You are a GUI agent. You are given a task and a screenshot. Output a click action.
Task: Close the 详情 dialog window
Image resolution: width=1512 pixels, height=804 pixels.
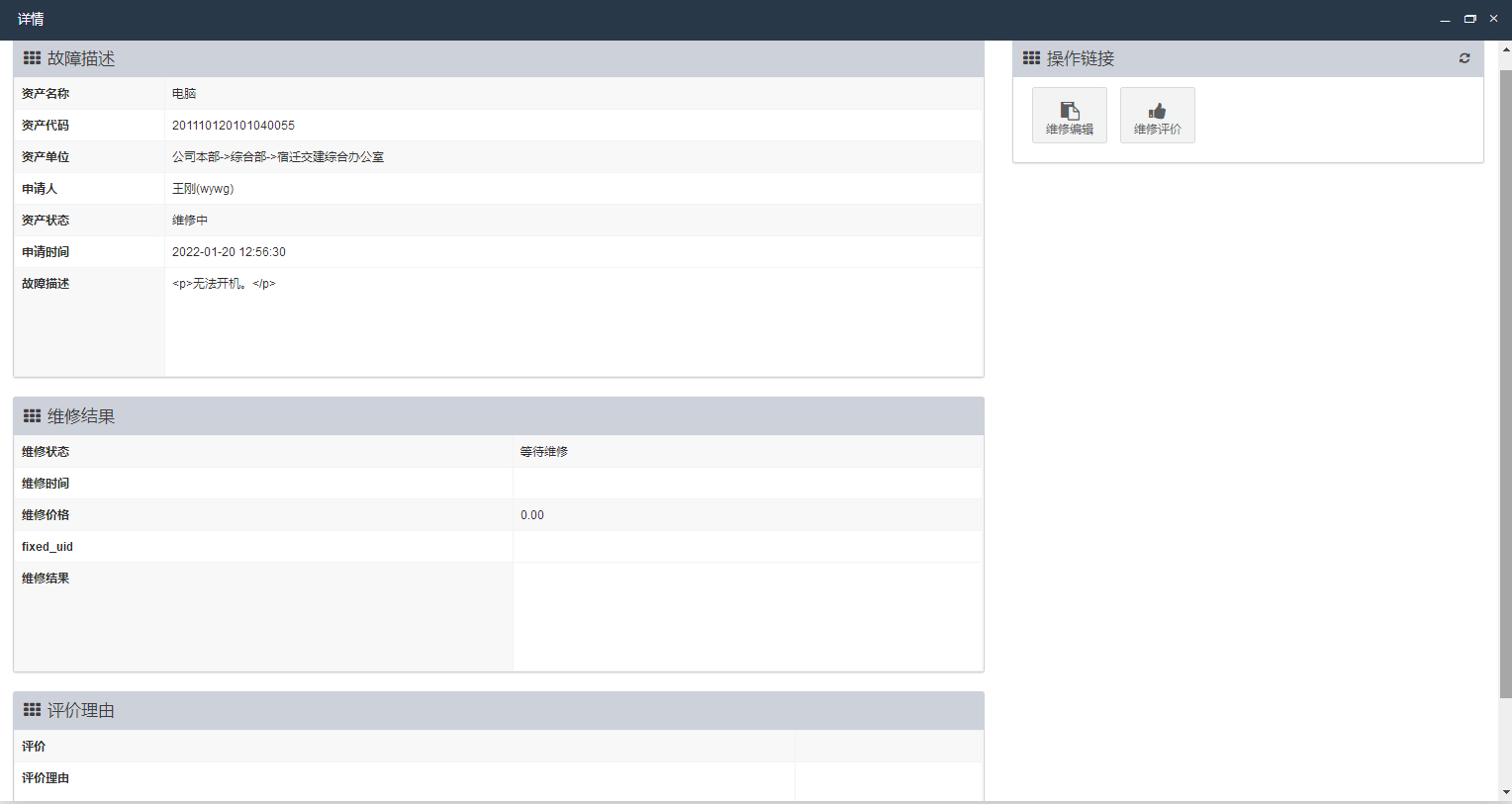(1493, 19)
